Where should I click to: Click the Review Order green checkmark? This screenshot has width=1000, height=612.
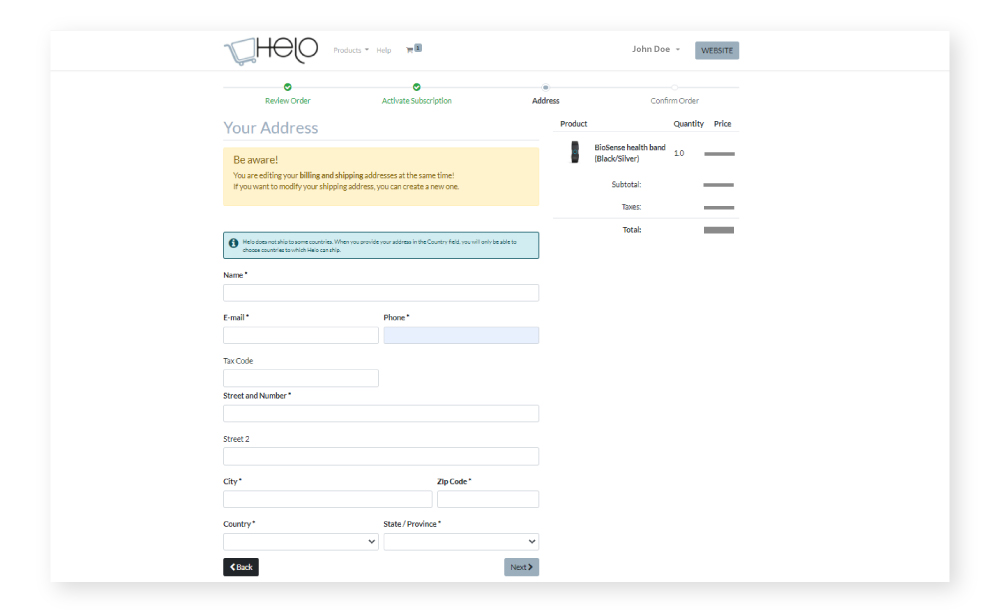coord(287,88)
